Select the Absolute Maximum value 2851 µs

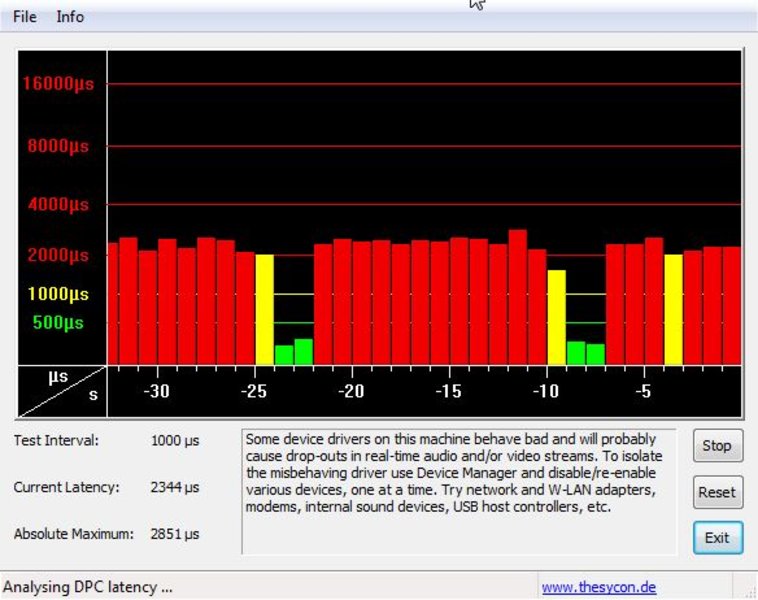click(175, 534)
